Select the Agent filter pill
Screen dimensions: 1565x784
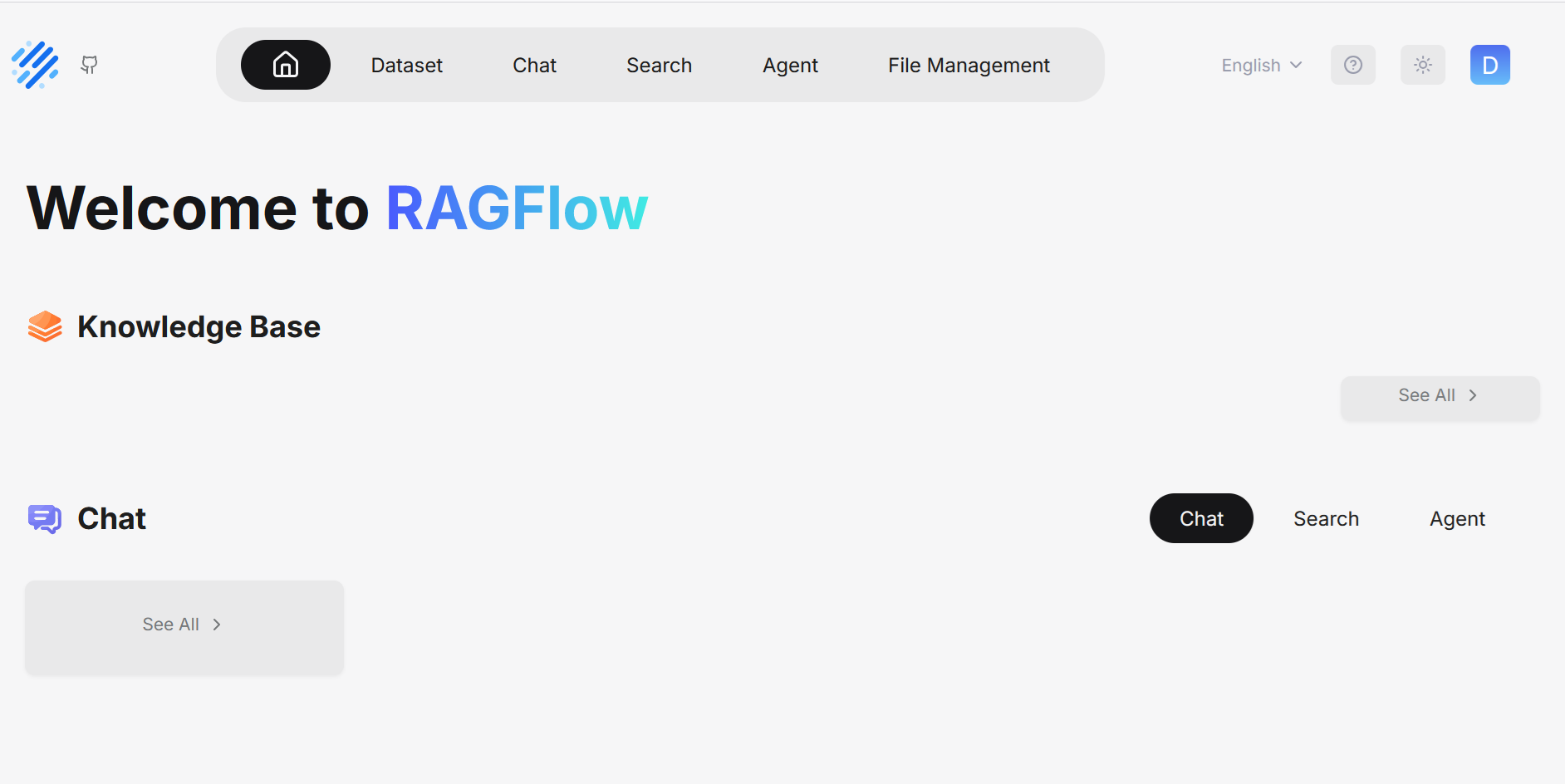pyautogui.click(x=1458, y=518)
